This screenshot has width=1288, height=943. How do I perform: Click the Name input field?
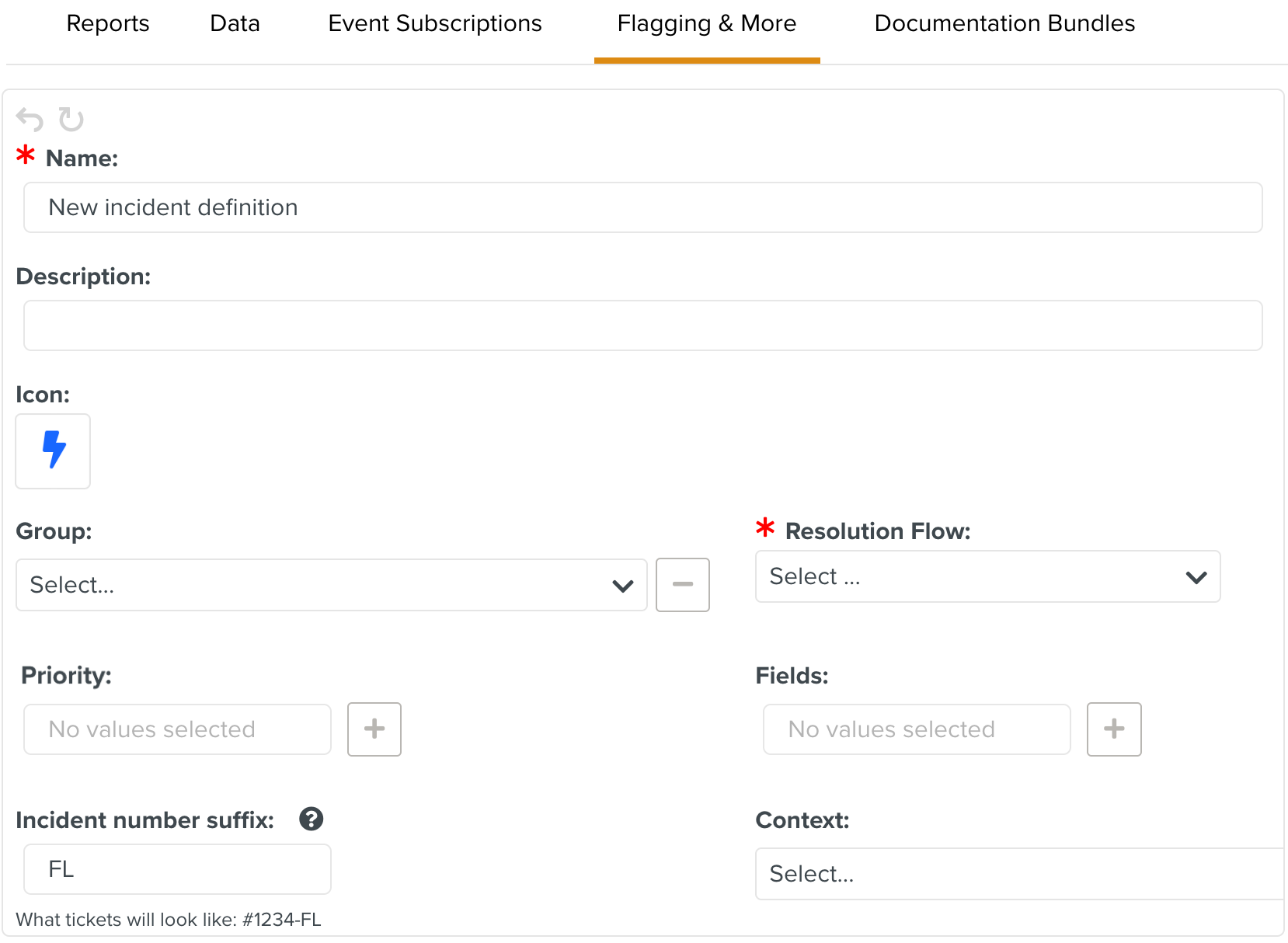pos(642,207)
